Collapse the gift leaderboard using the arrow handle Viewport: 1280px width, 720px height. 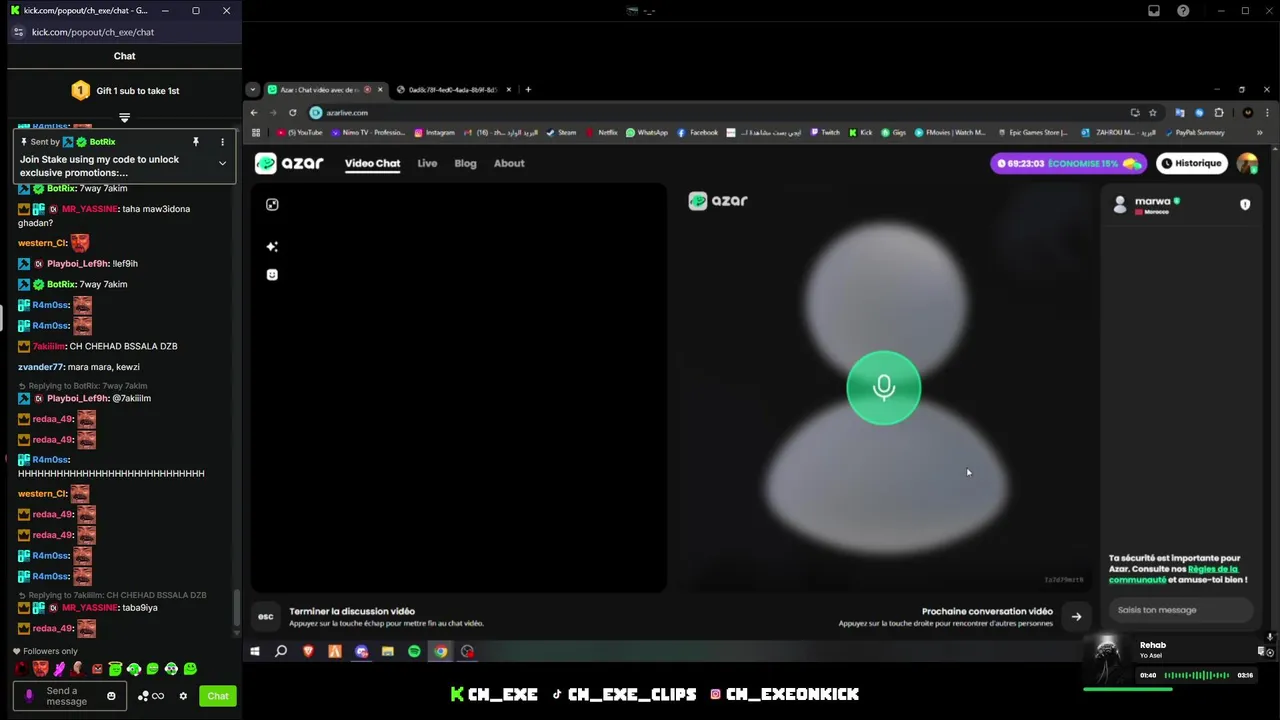pyautogui.click(x=124, y=117)
